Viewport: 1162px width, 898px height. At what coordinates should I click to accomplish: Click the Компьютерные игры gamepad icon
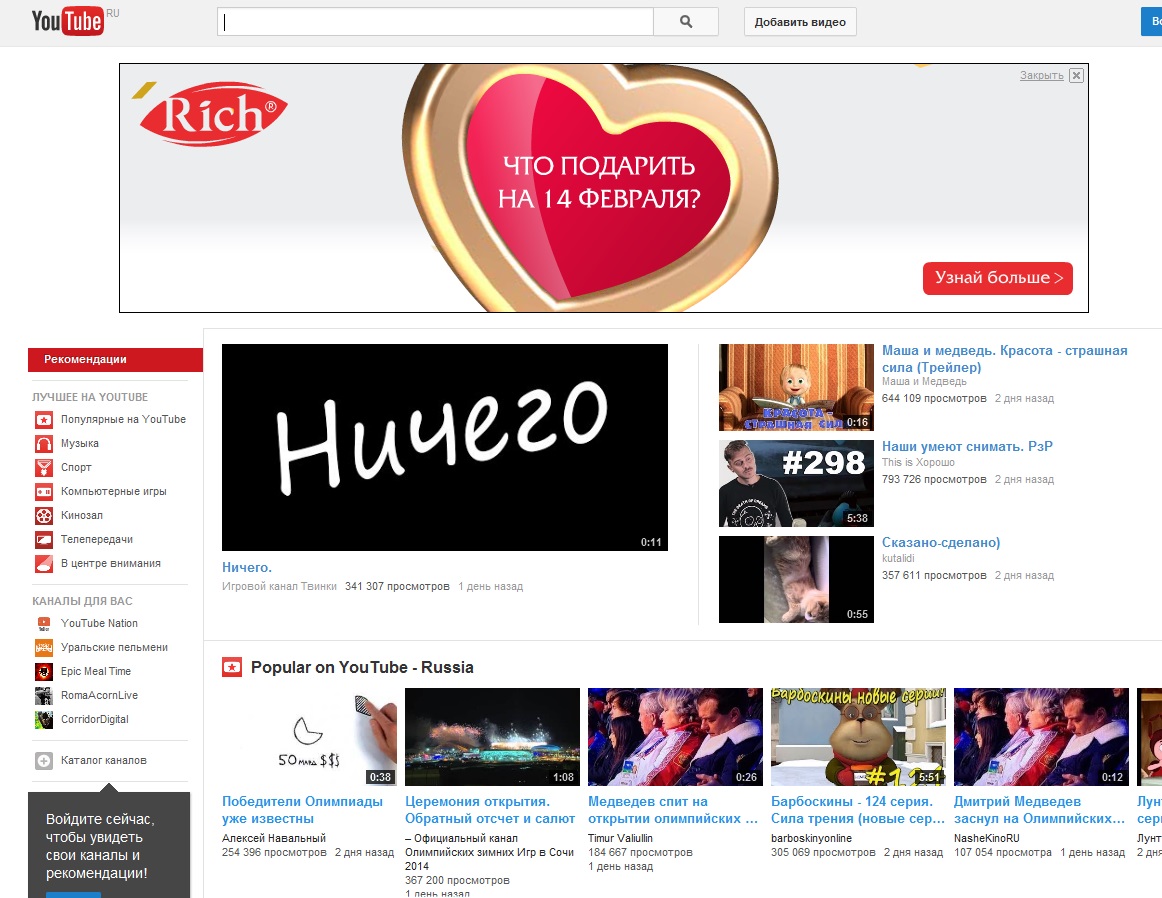tap(44, 491)
